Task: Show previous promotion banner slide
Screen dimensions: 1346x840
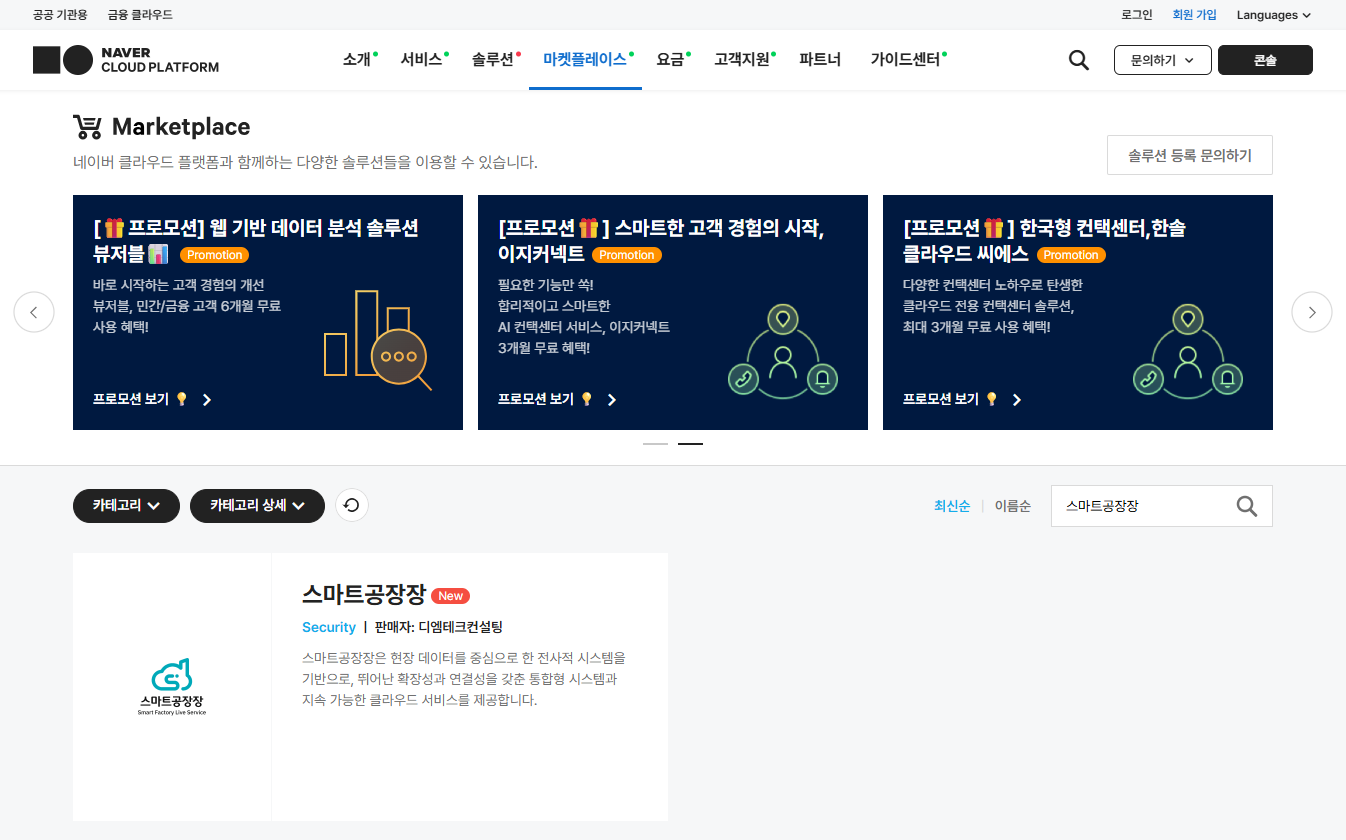Action: tap(34, 312)
